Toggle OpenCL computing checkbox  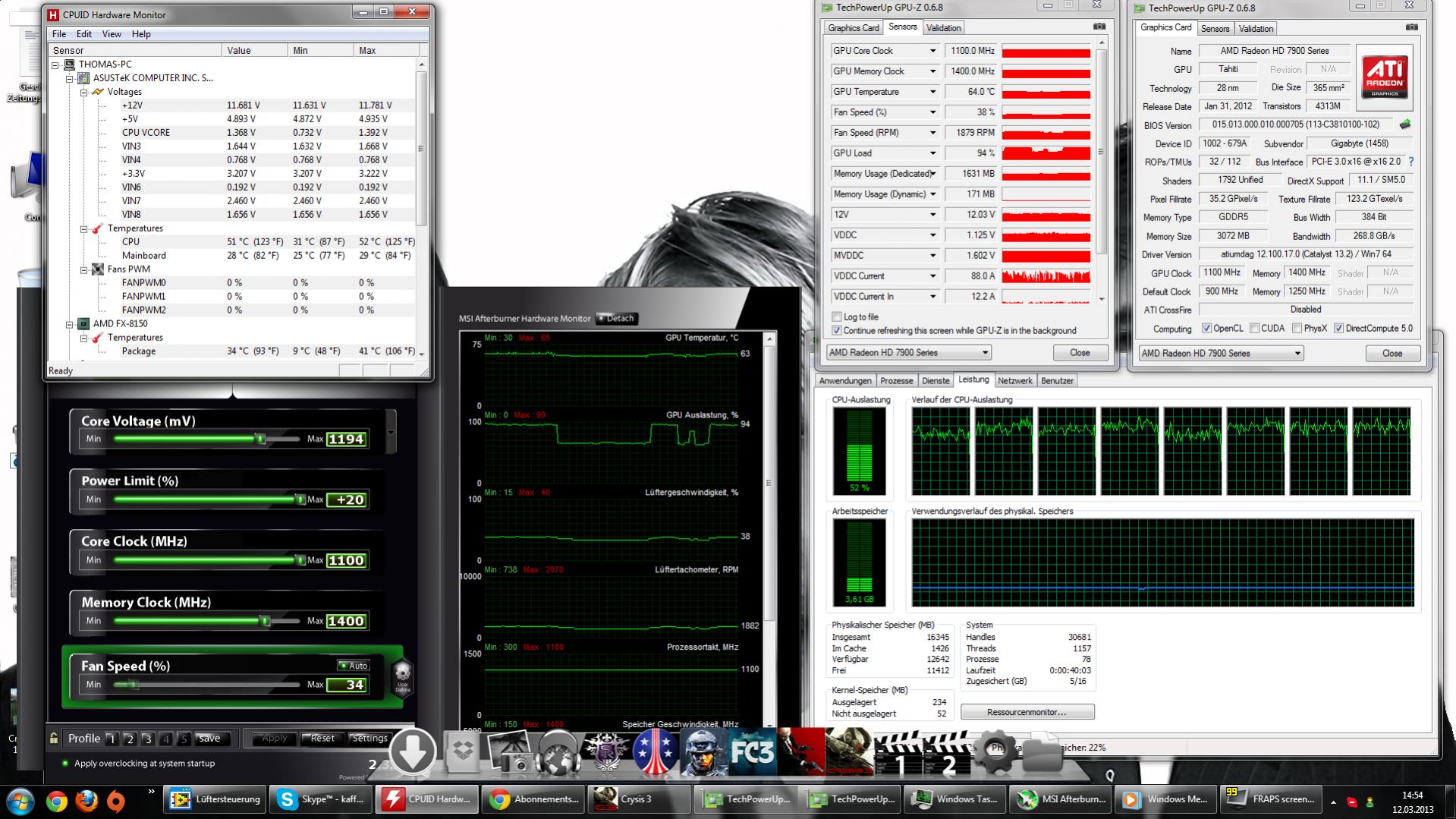(1206, 328)
